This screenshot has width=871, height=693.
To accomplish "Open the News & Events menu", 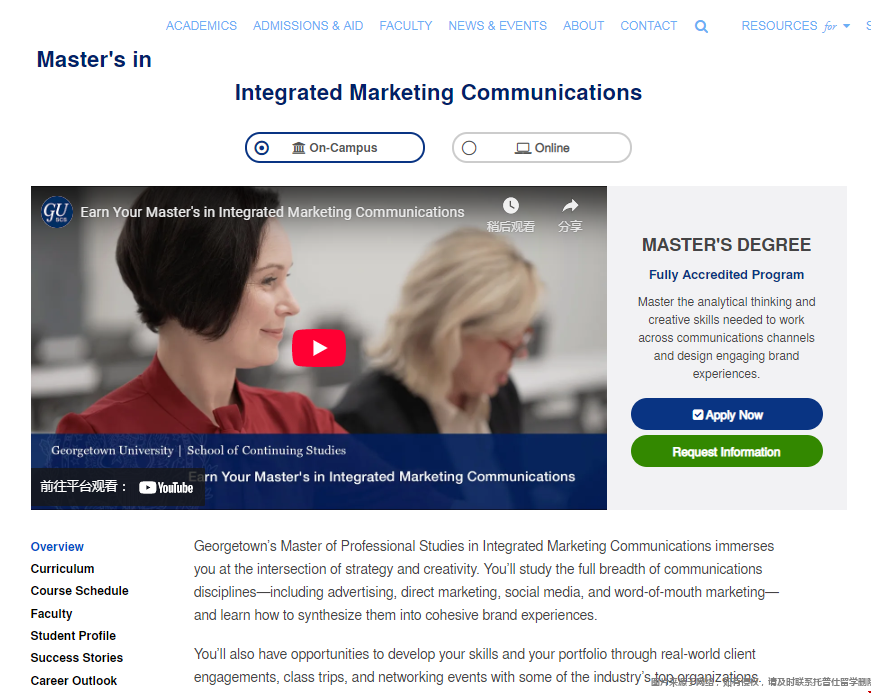I will [x=497, y=26].
